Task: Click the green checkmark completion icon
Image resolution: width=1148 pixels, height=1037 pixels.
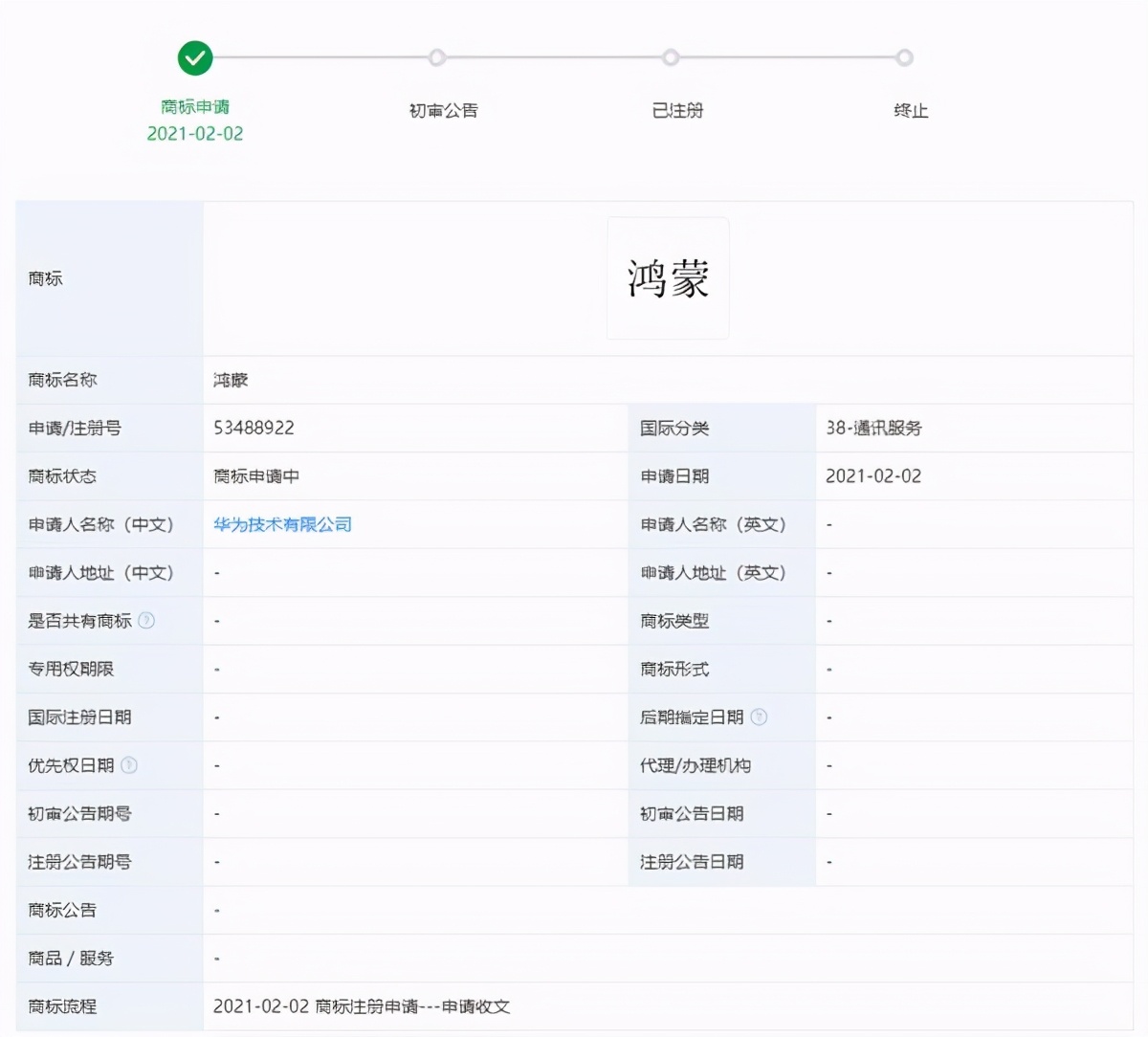Action: click(194, 57)
